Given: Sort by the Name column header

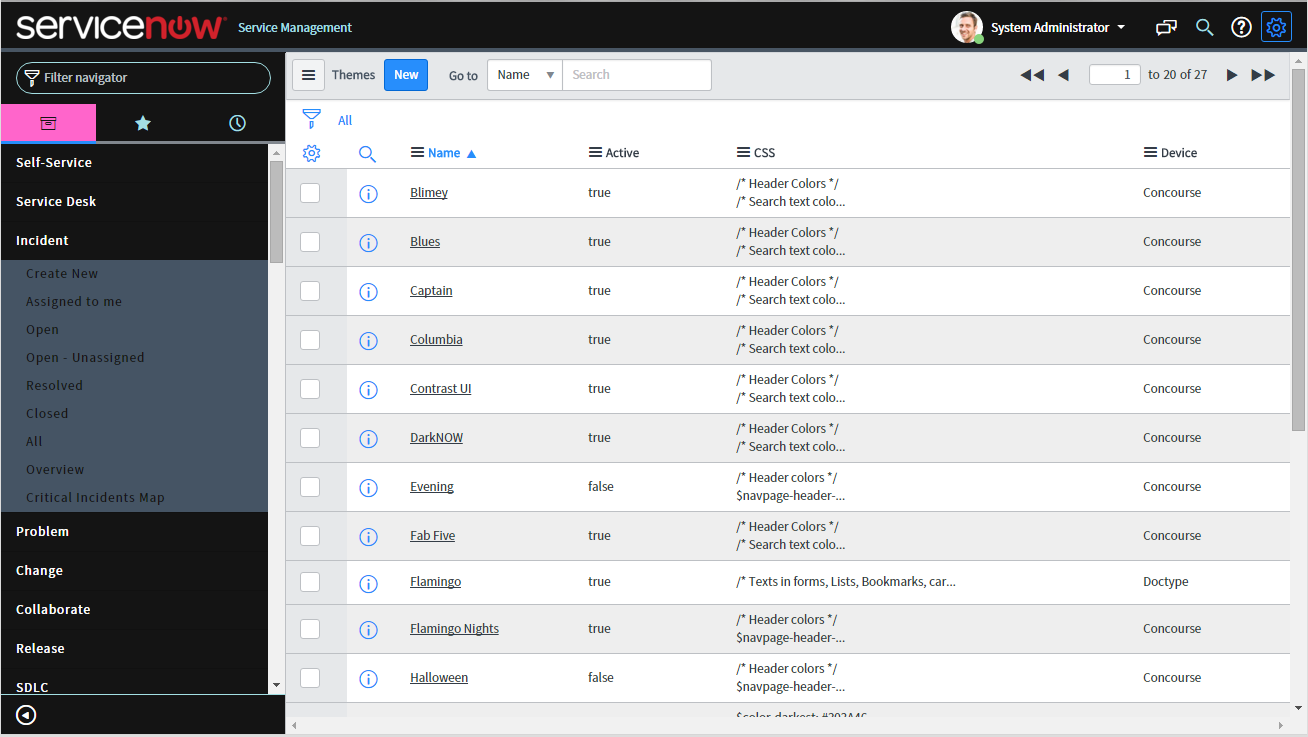Looking at the screenshot, I should pyautogui.click(x=444, y=153).
